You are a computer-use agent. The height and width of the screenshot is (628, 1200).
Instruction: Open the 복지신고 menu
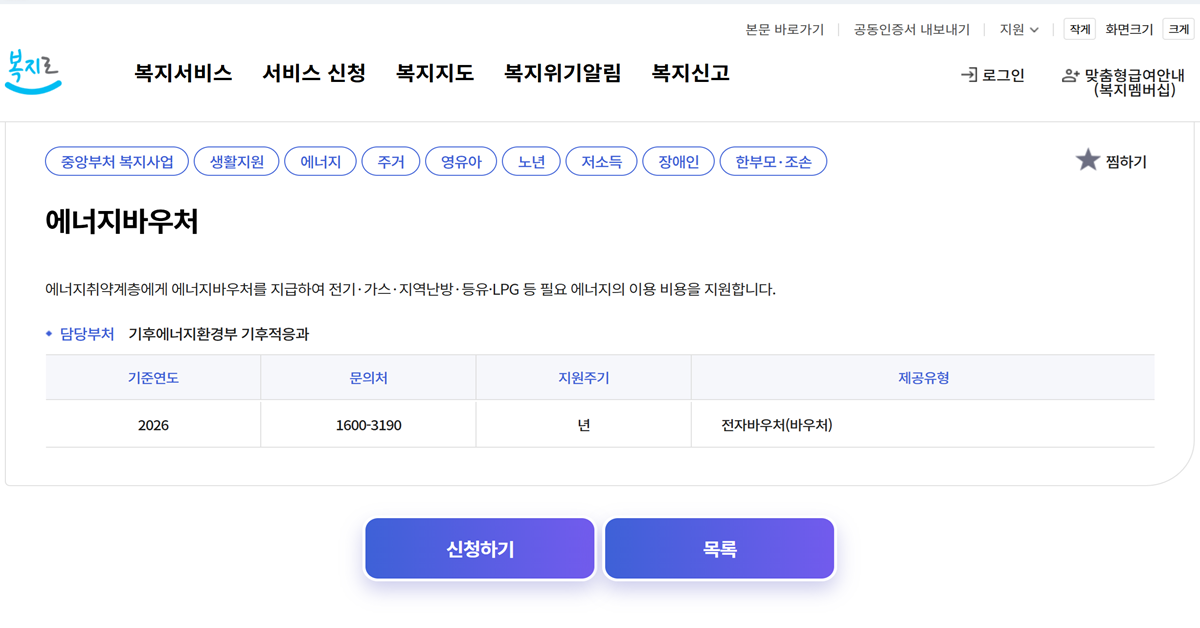(691, 73)
